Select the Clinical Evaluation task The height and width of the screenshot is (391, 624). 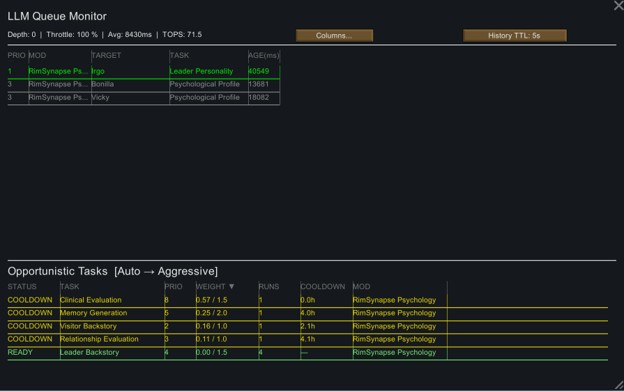click(x=91, y=300)
